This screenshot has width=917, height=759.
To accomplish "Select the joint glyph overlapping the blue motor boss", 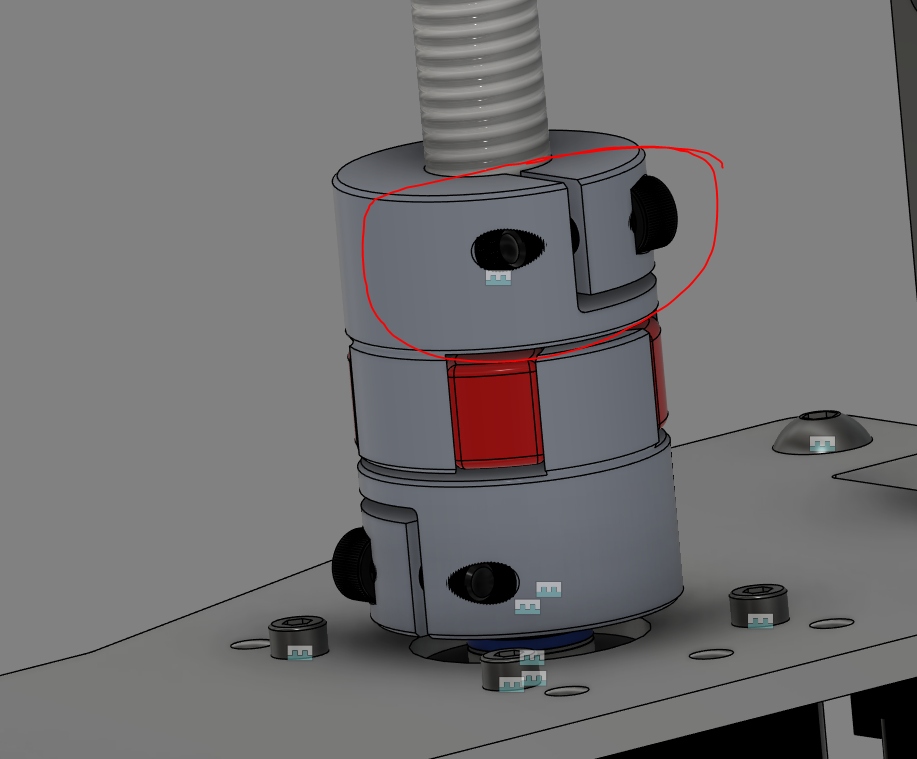I will coord(532,657).
